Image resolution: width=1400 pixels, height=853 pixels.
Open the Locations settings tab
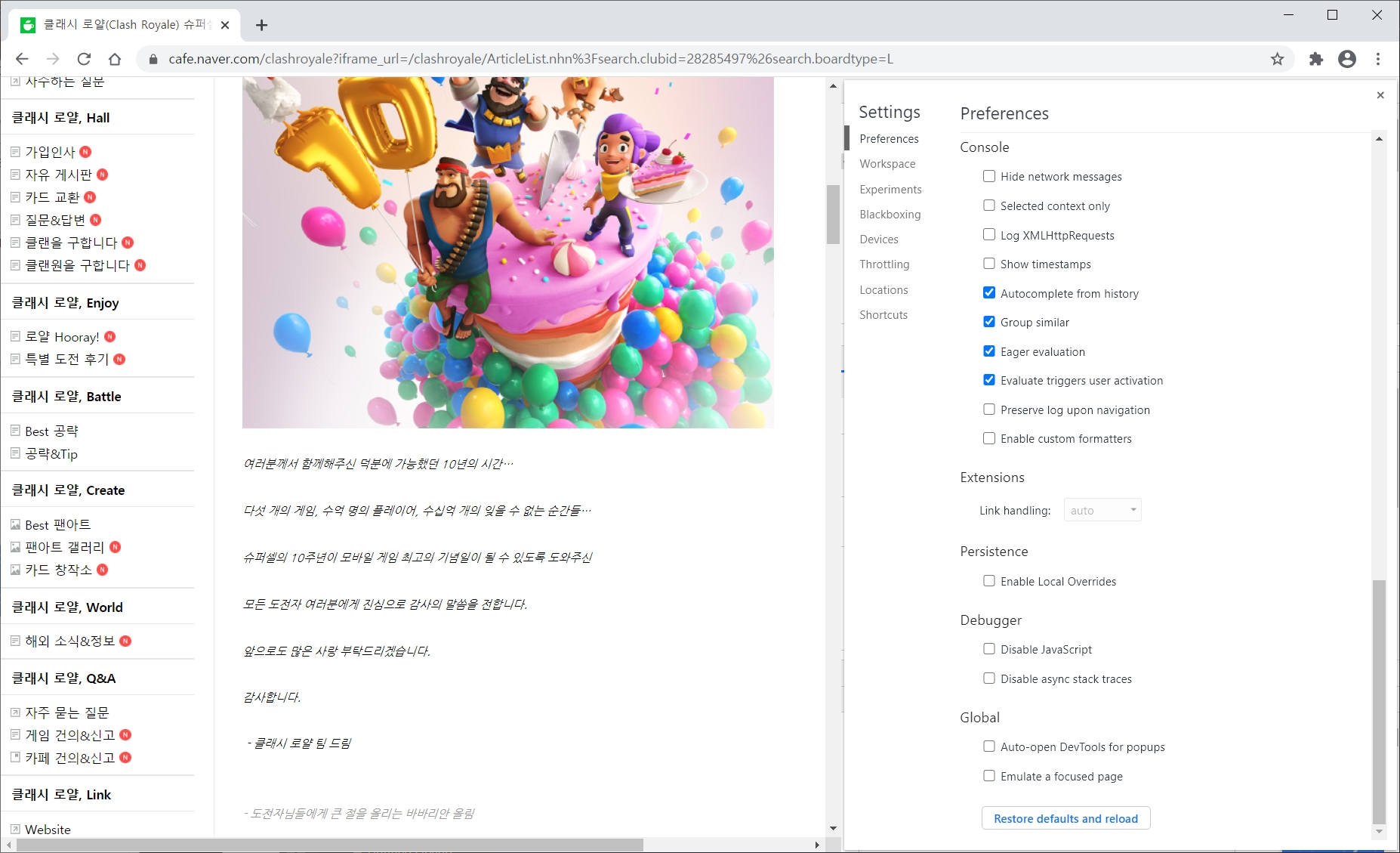coord(883,290)
